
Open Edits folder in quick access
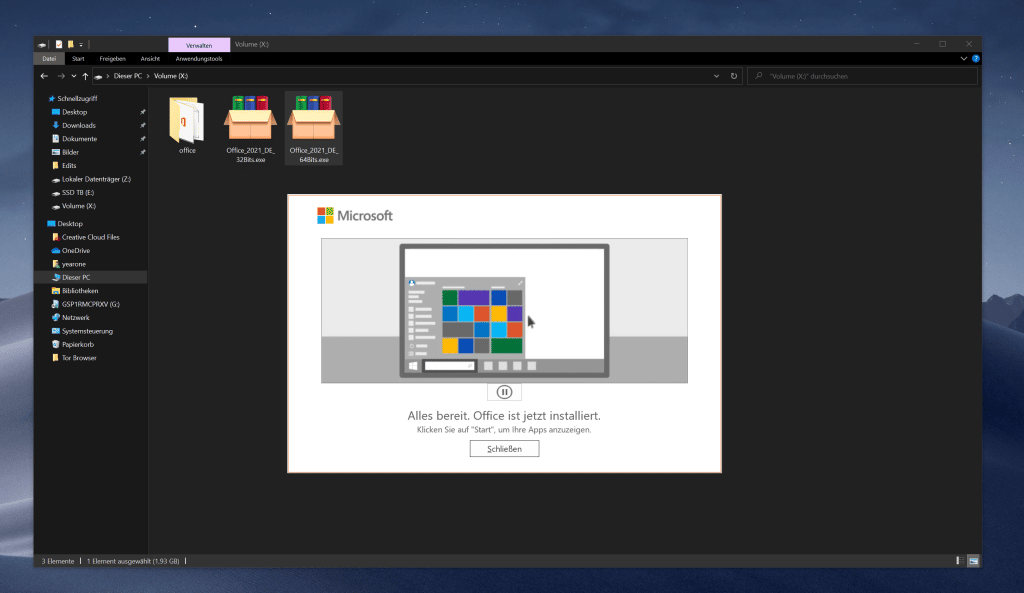coord(64,166)
